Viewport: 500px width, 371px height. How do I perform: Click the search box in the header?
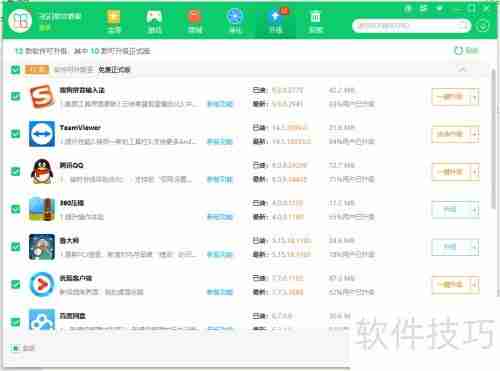point(411,26)
